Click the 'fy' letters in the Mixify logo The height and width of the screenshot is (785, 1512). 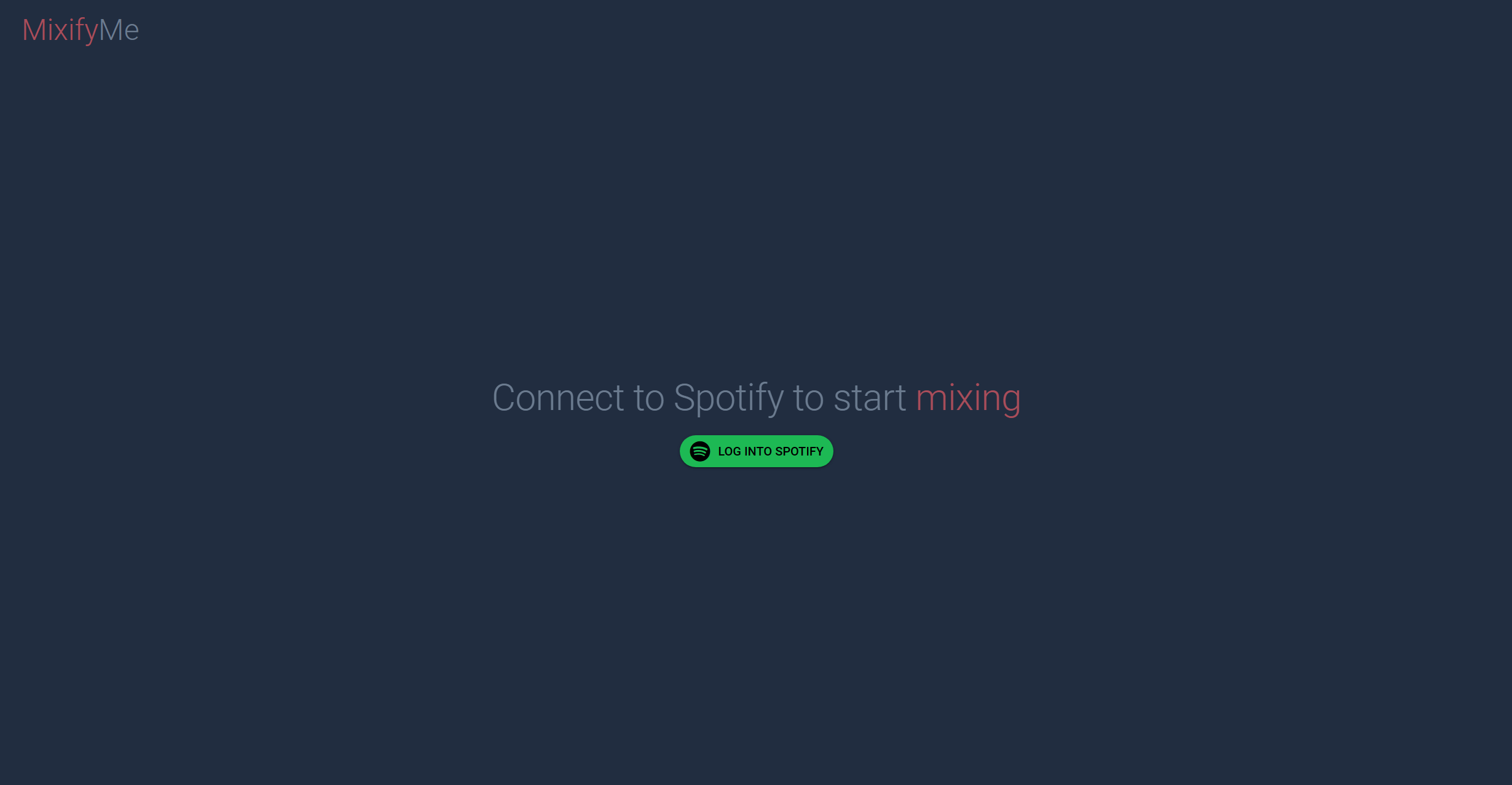89,31
